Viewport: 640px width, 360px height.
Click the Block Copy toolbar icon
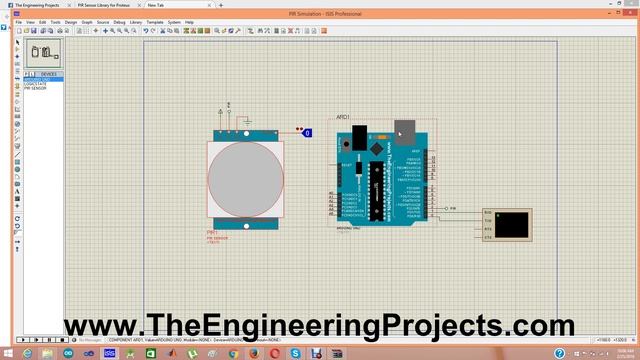(x=186, y=31)
